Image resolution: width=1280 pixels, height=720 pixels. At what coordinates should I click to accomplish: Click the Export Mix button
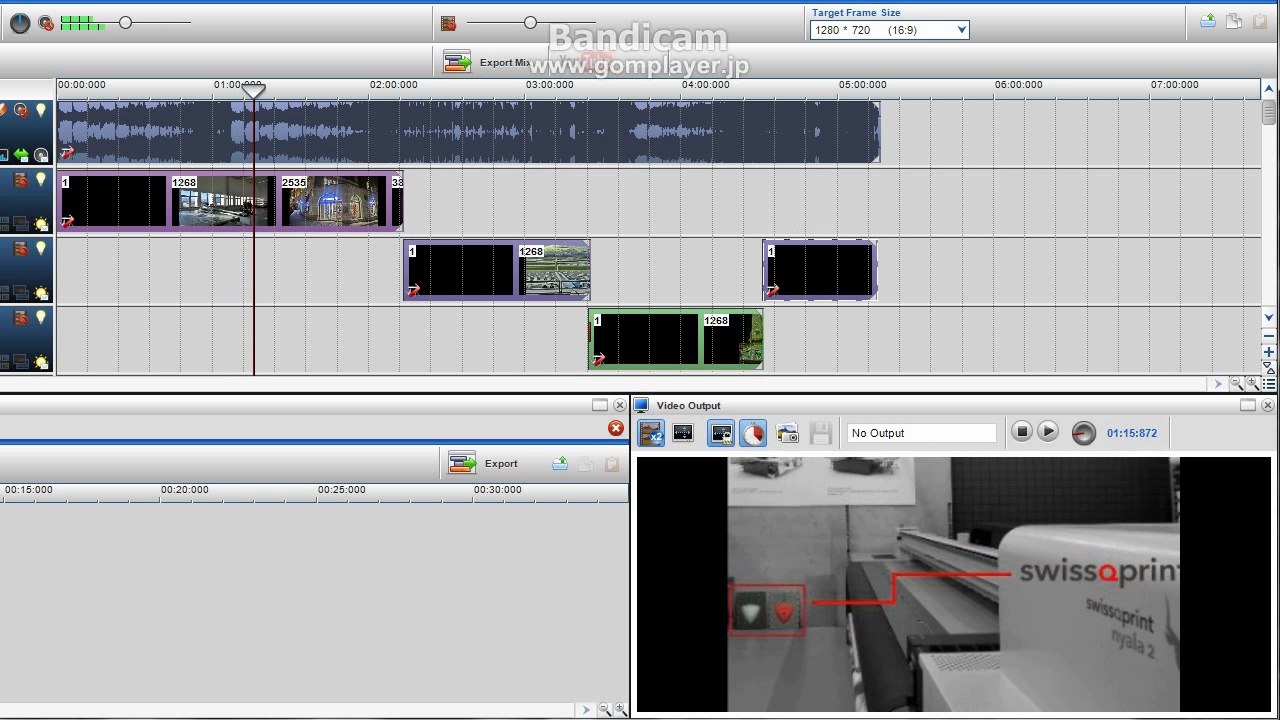coord(487,62)
